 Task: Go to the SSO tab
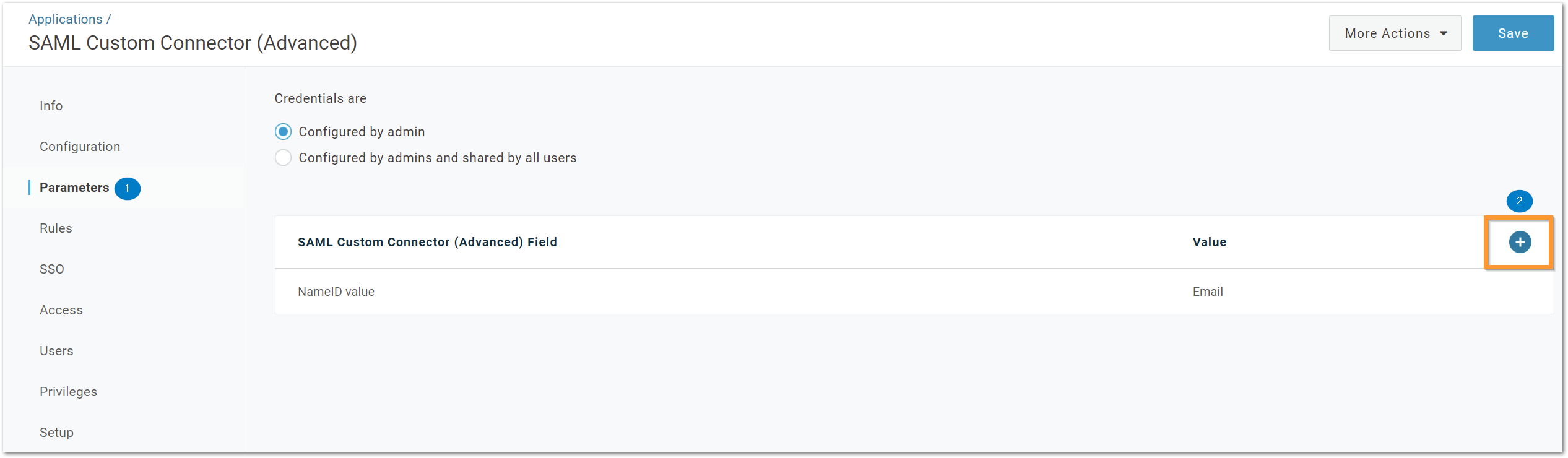pos(52,269)
